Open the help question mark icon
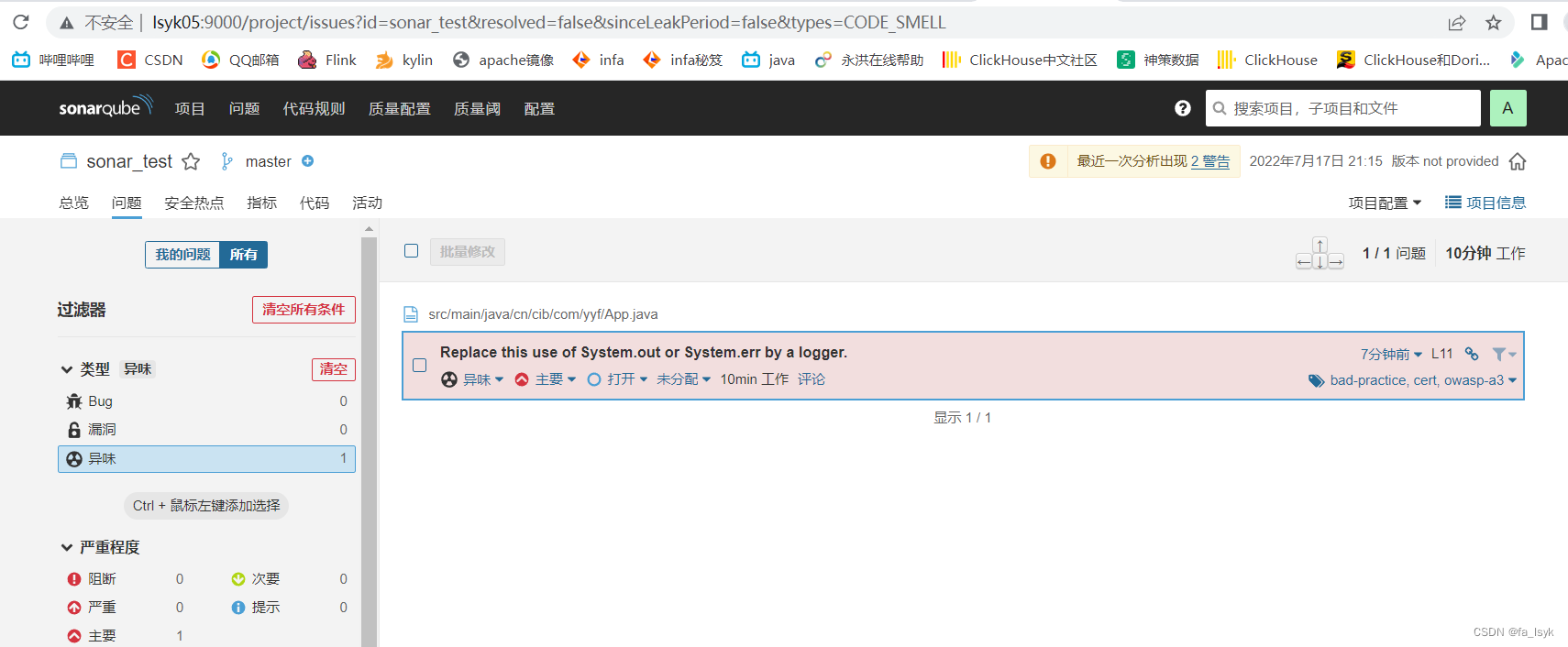Screen dimensions: 1568x647 [1183, 108]
